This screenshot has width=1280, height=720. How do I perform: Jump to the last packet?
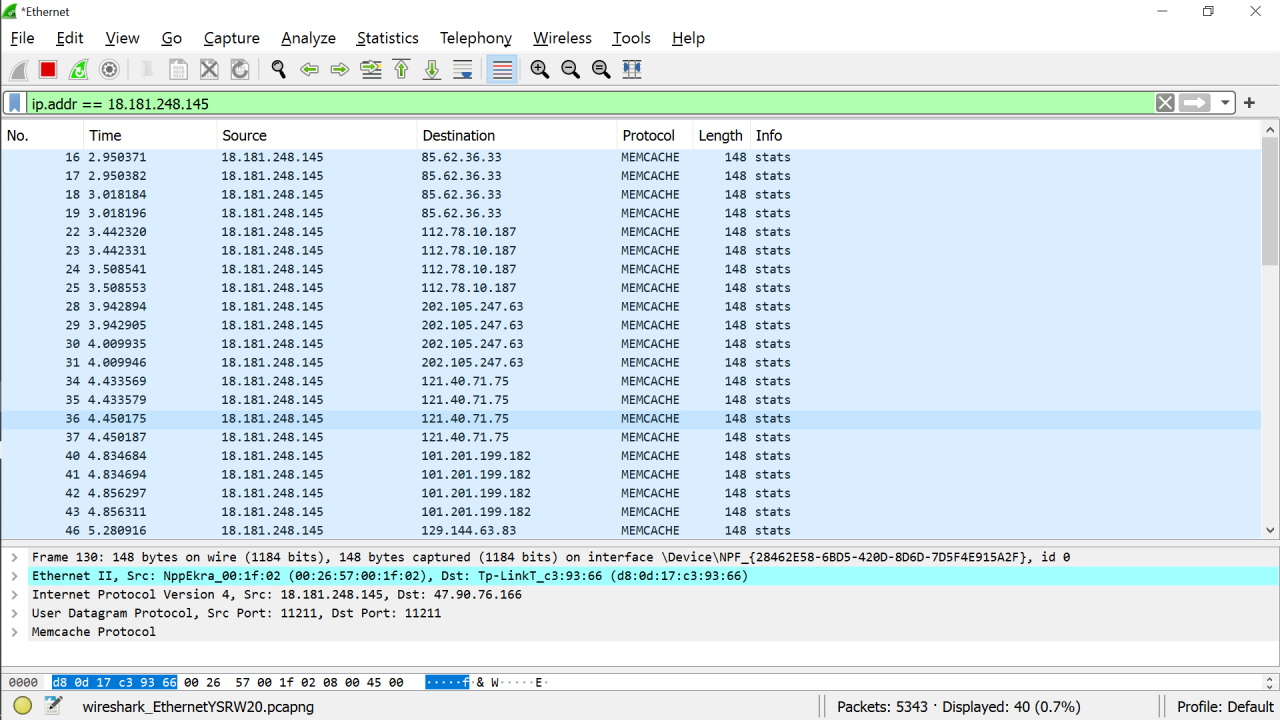tap(432, 70)
